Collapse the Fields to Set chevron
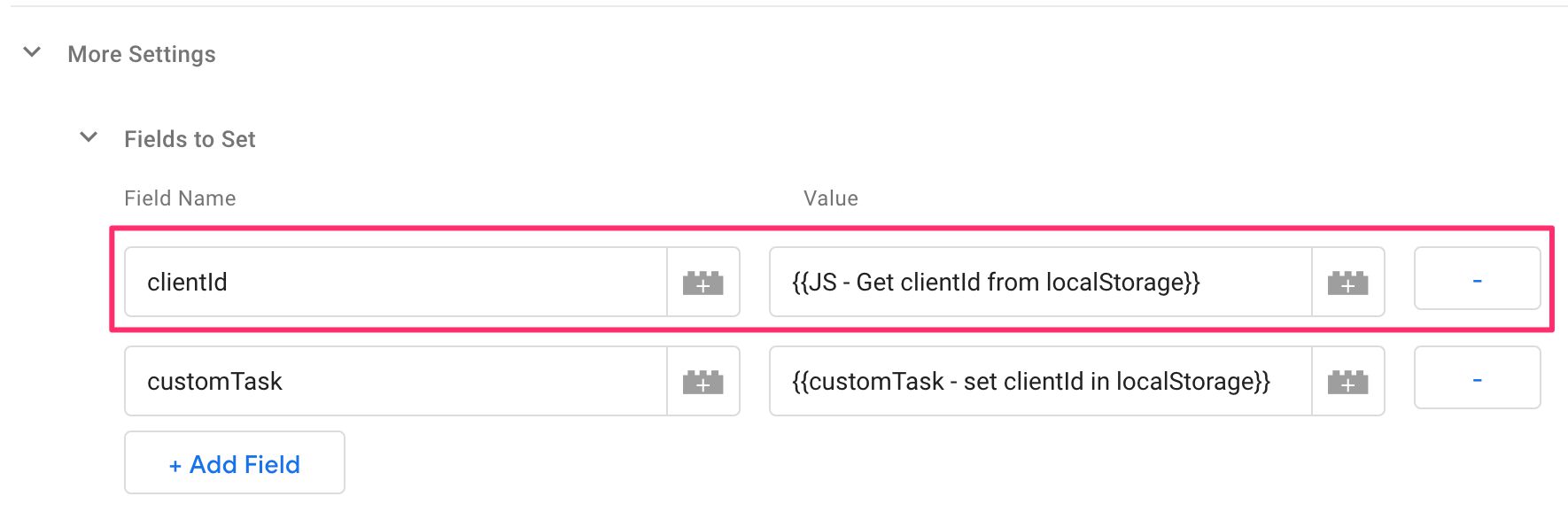Viewport: 1568px width, 512px height. (x=89, y=137)
